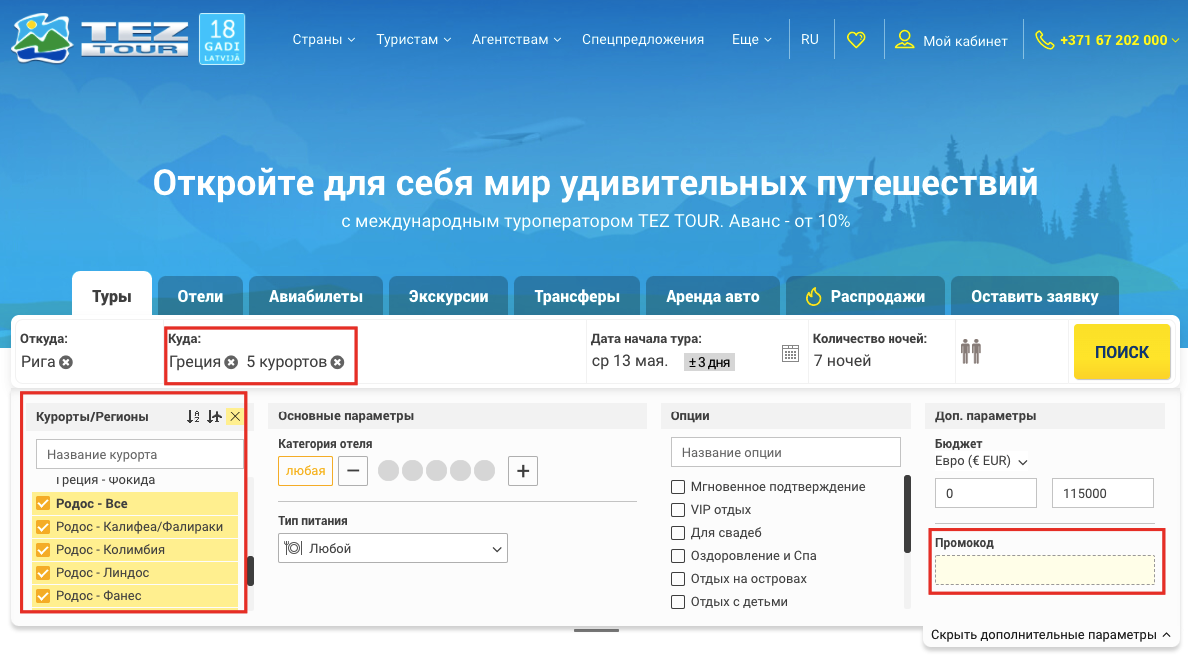This screenshot has width=1188, height=655.
Task: Open the Страны menu
Action: coord(324,39)
